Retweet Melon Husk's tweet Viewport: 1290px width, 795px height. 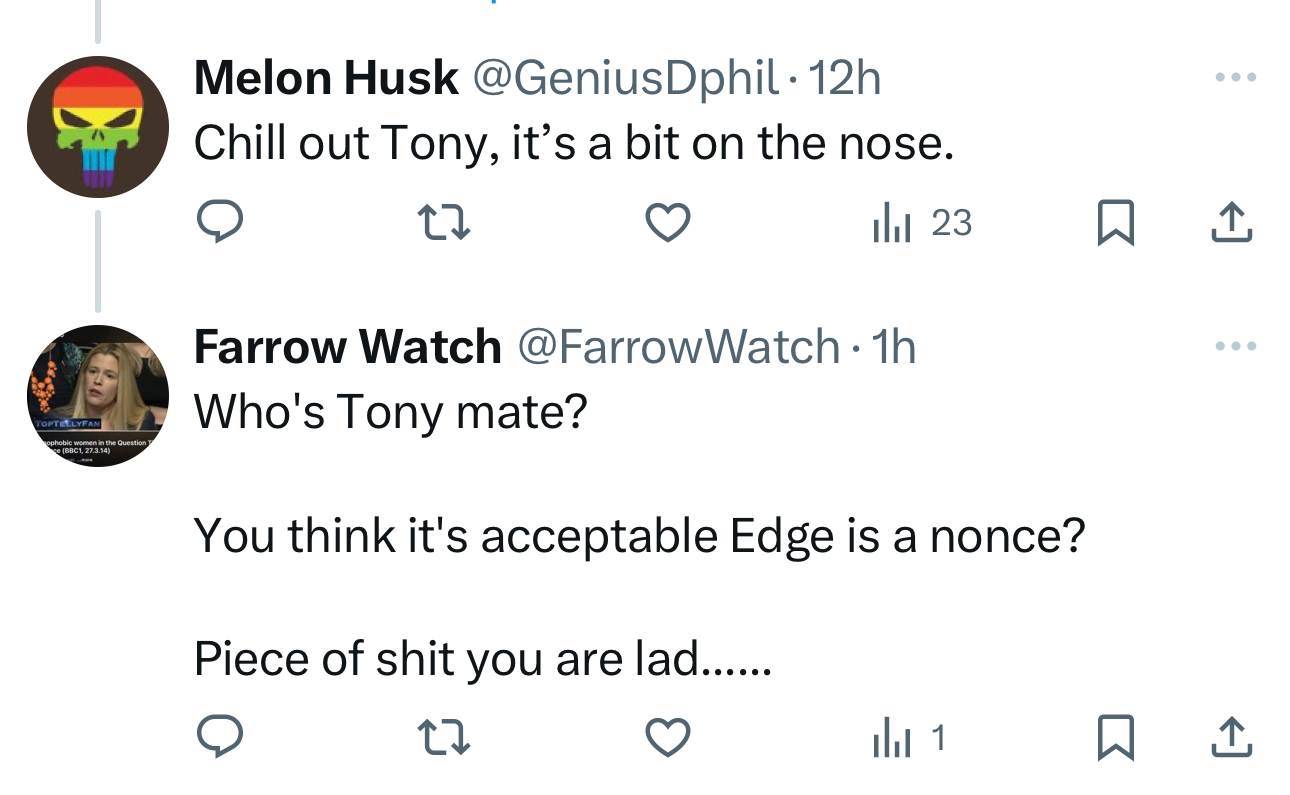point(444,222)
